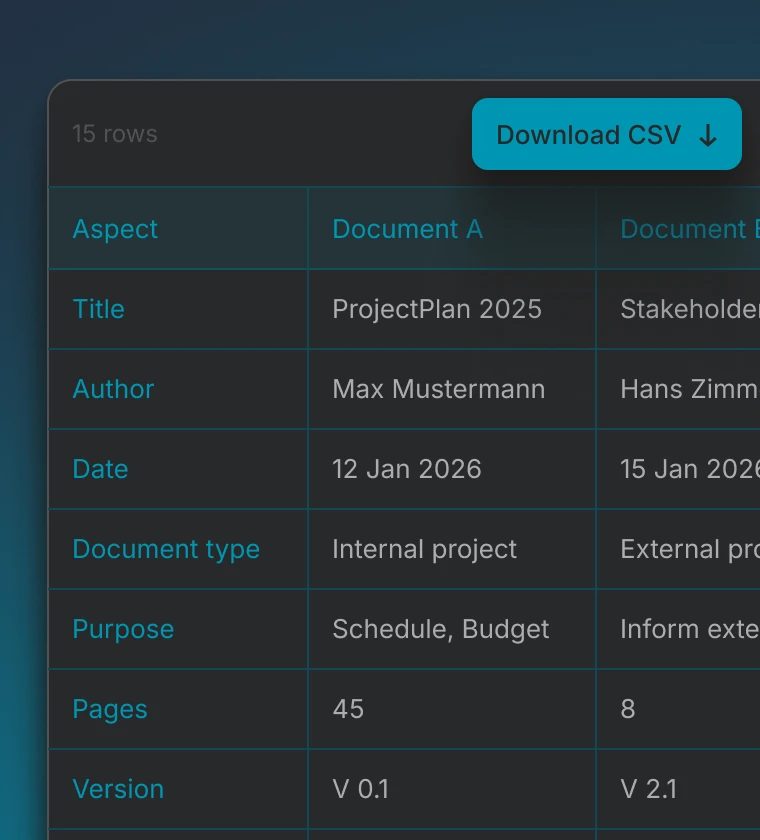760x840 pixels.
Task: Click the Document B column header
Action: pos(688,229)
